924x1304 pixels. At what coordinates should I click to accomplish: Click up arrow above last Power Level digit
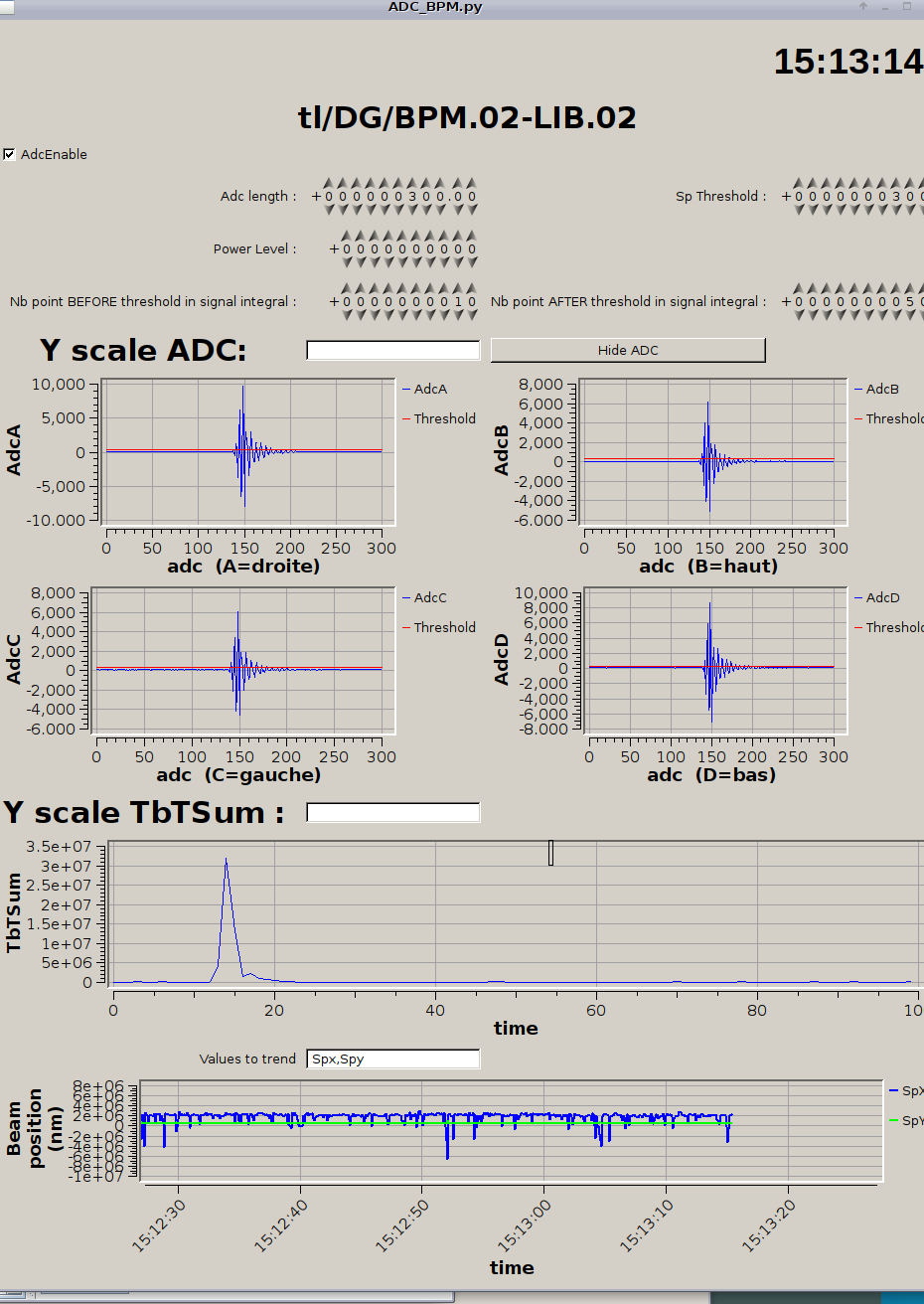point(472,237)
